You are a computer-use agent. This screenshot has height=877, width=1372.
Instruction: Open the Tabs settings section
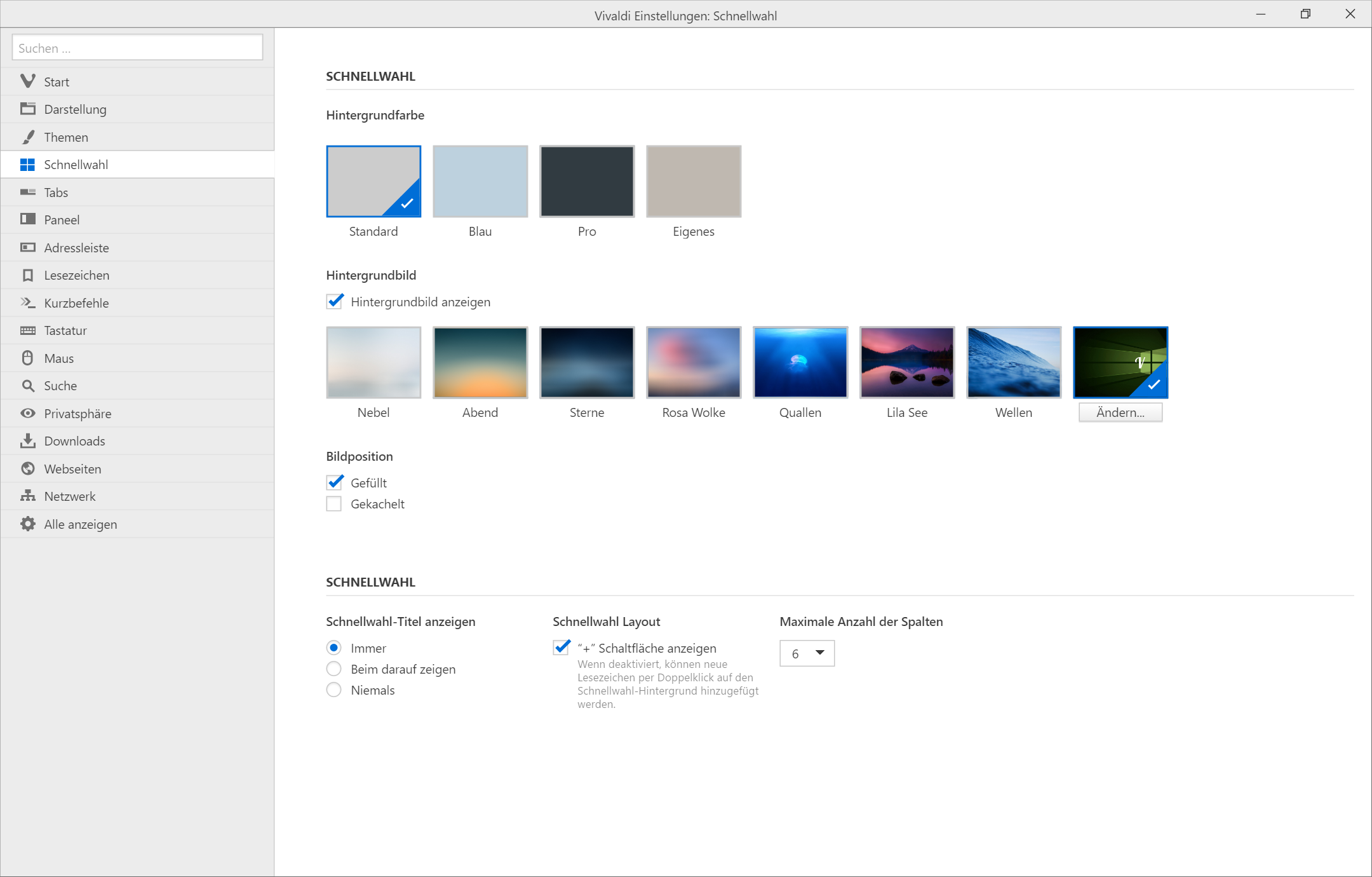(x=56, y=193)
